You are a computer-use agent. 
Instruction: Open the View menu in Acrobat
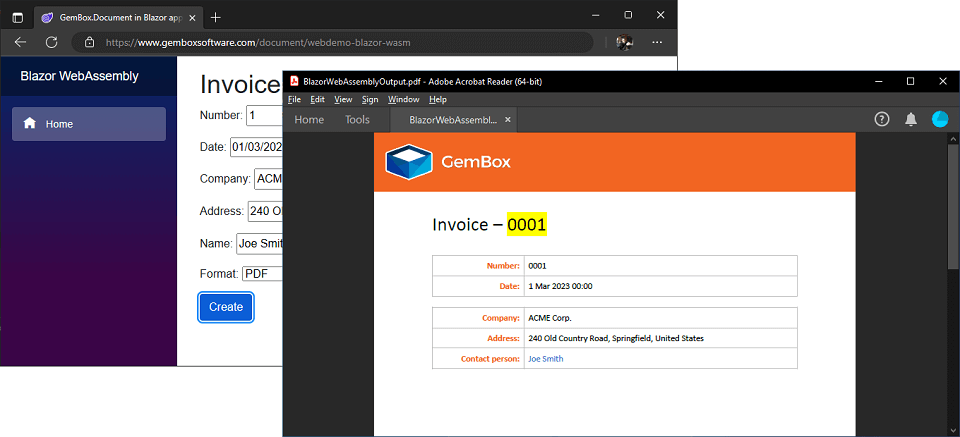pyautogui.click(x=343, y=99)
